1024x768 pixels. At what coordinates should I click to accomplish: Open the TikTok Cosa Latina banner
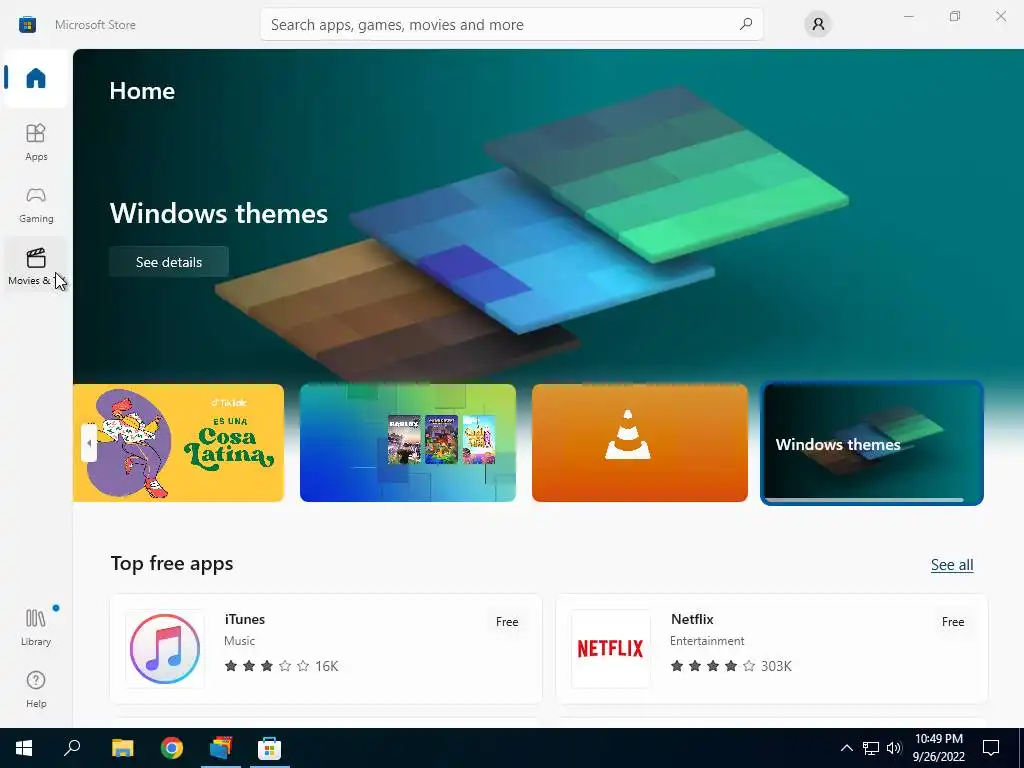178,443
